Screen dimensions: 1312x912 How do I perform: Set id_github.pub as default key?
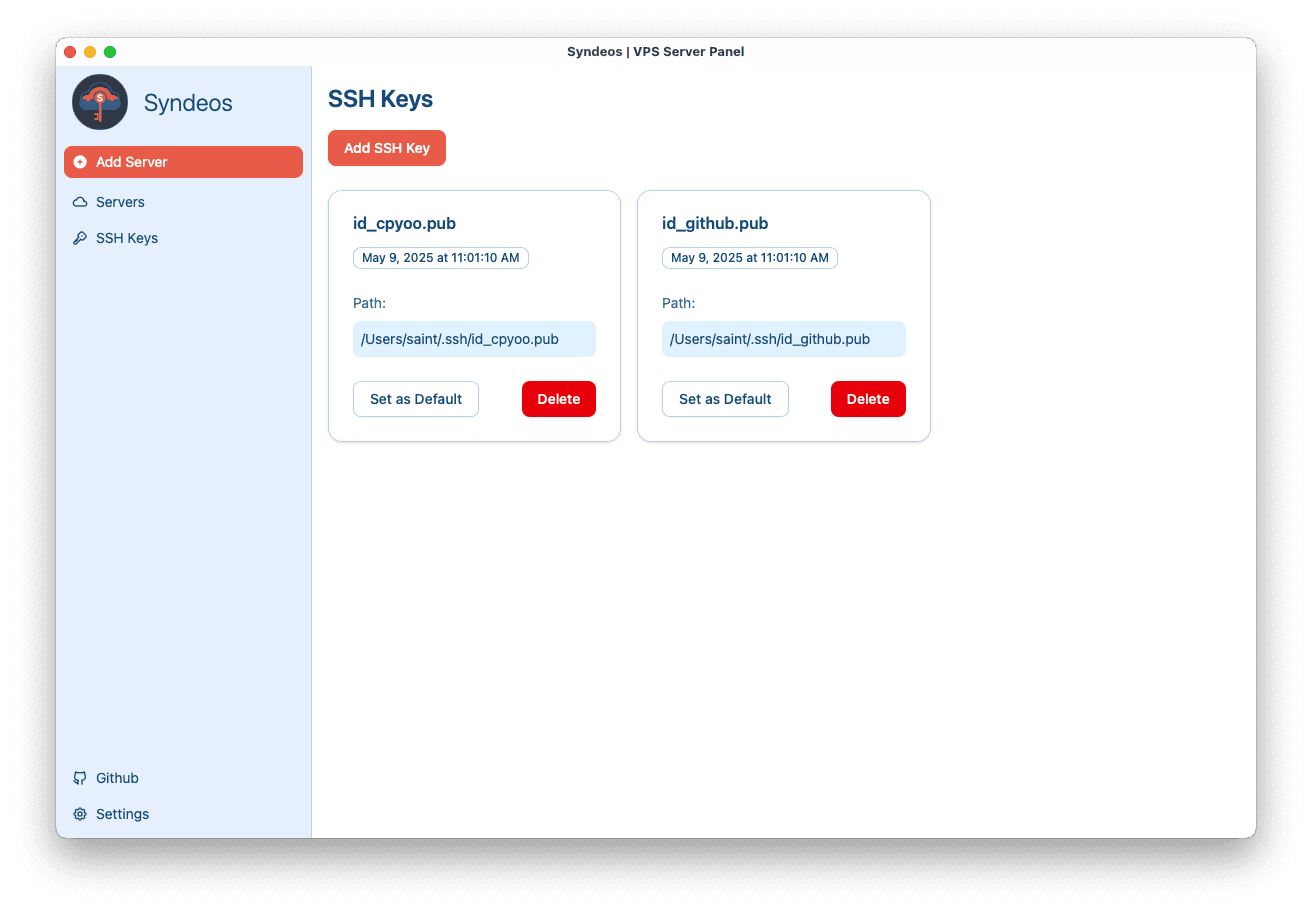725,399
